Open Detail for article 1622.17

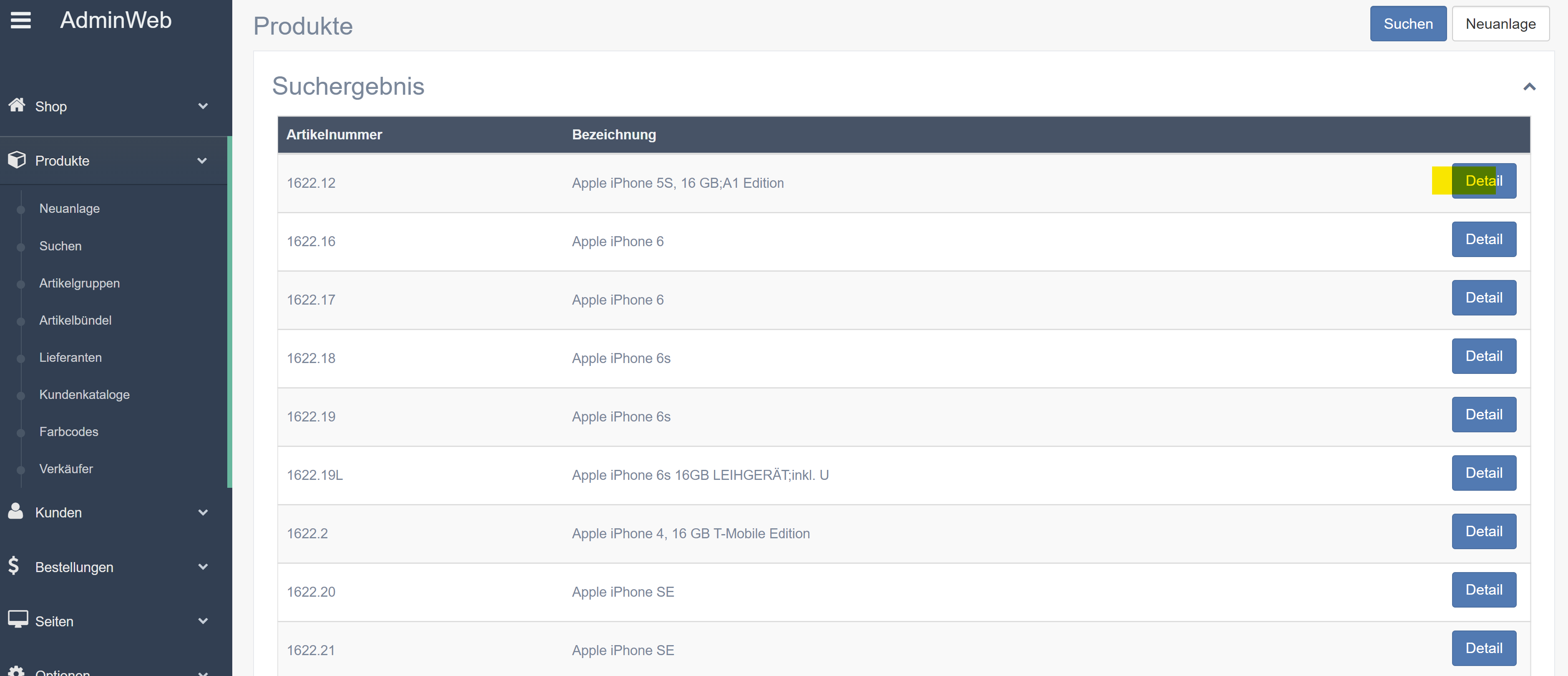tap(1483, 298)
